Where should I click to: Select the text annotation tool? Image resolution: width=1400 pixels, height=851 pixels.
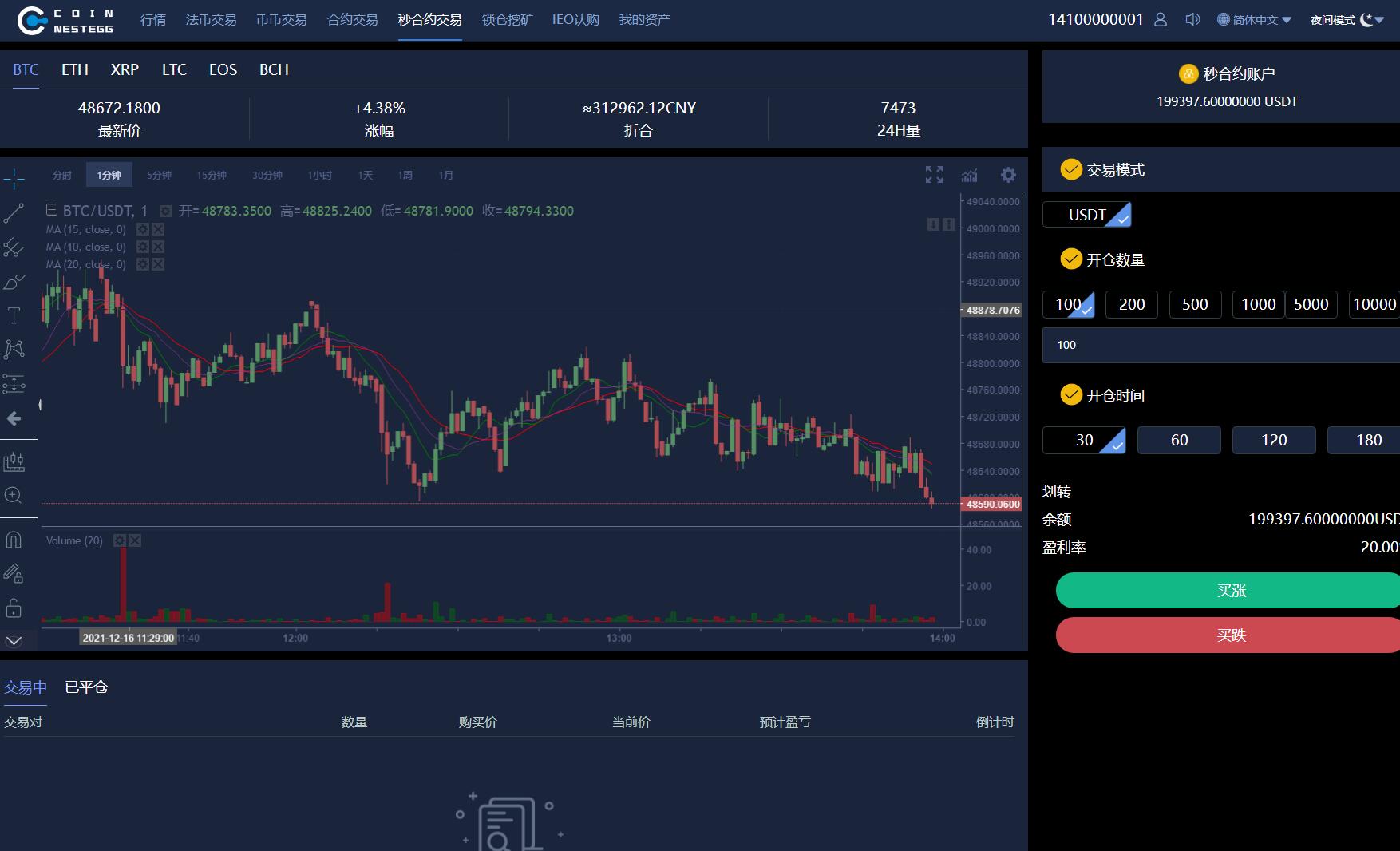(14, 315)
